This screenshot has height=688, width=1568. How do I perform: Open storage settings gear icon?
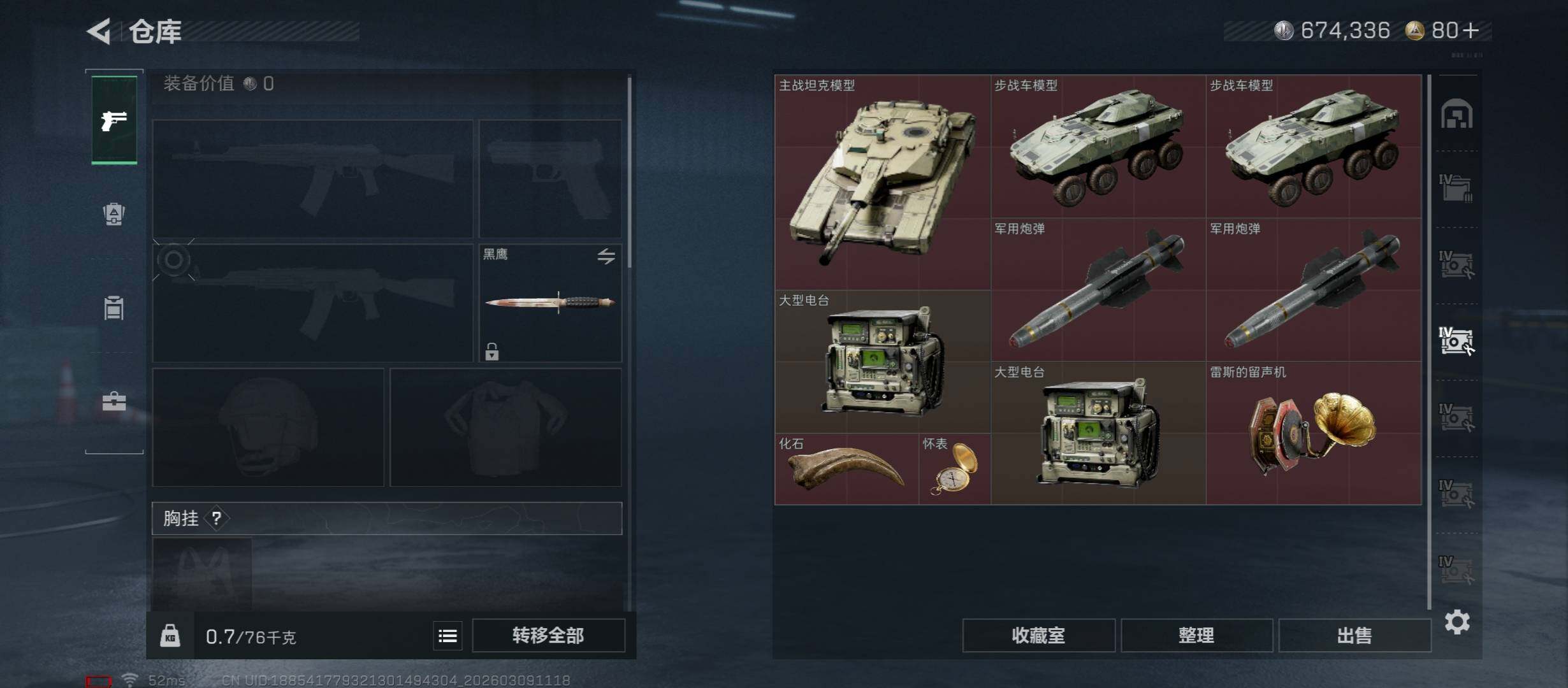click(1457, 622)
